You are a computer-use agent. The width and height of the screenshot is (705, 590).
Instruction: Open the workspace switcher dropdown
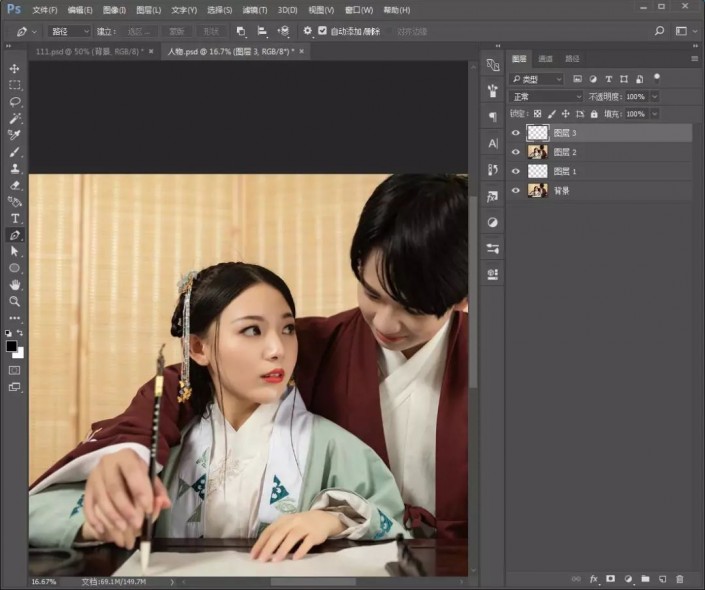tap(686, 31)
